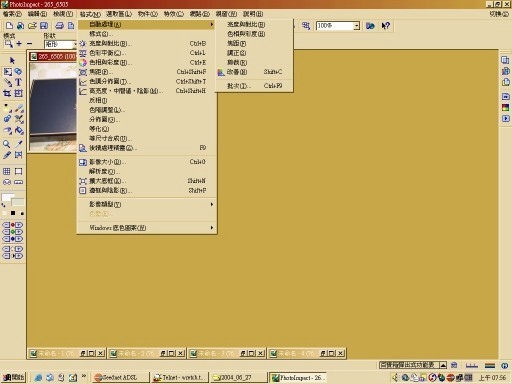Choose Tone Map item with Ctrl+Shift+T
This screenshot has width=512, height=384.
coord(147,81)
